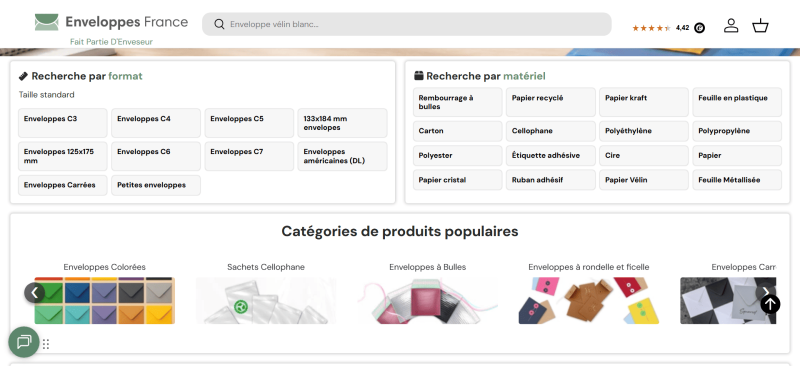This screenshot has width=800, height=366.
Task: Select Ruban adhésif material
Action: pos(551,180)
